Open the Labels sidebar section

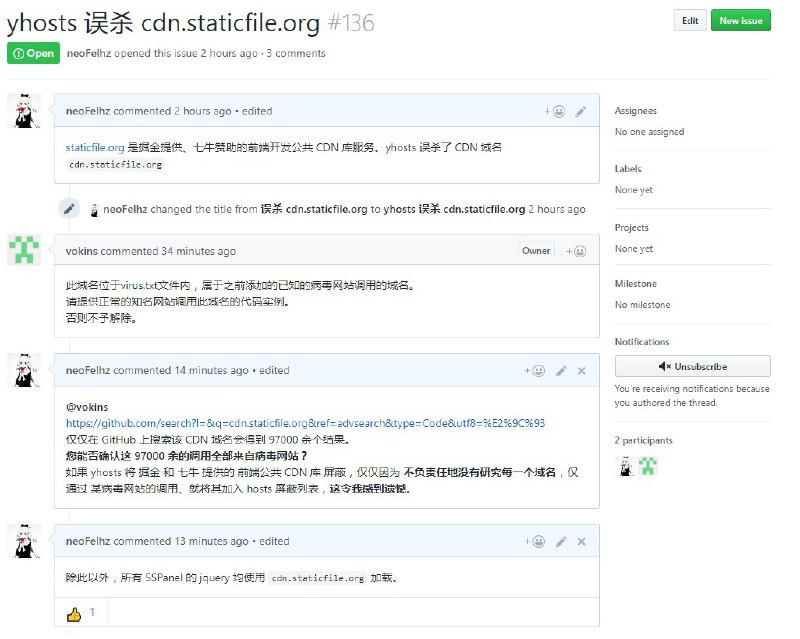[x=628, y=169]
